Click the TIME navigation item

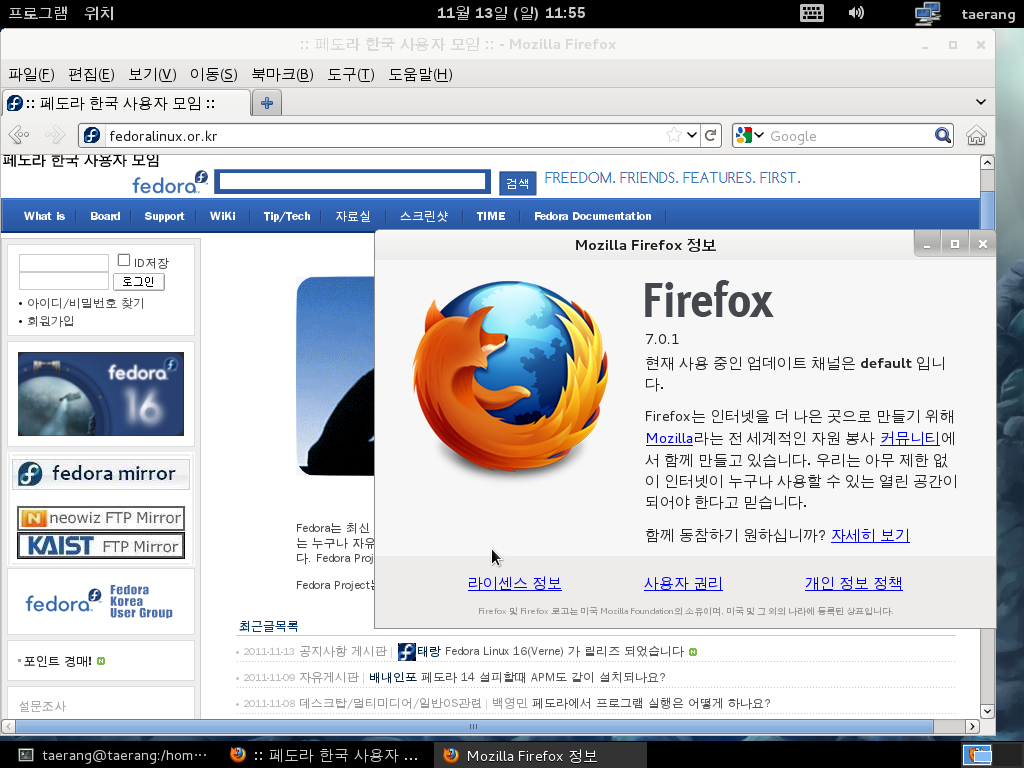point(491,216)
